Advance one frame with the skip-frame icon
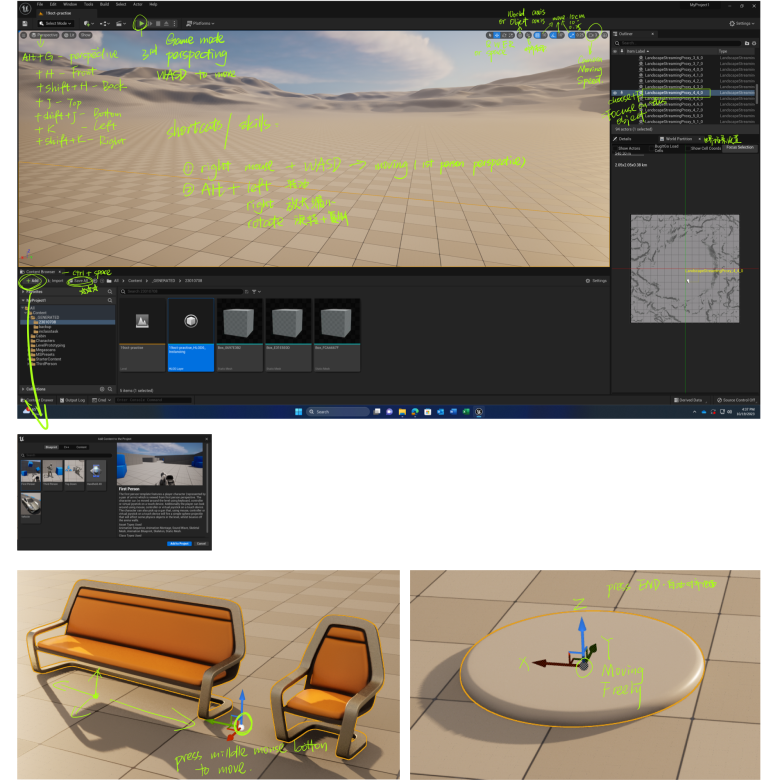 pos(150,23)
